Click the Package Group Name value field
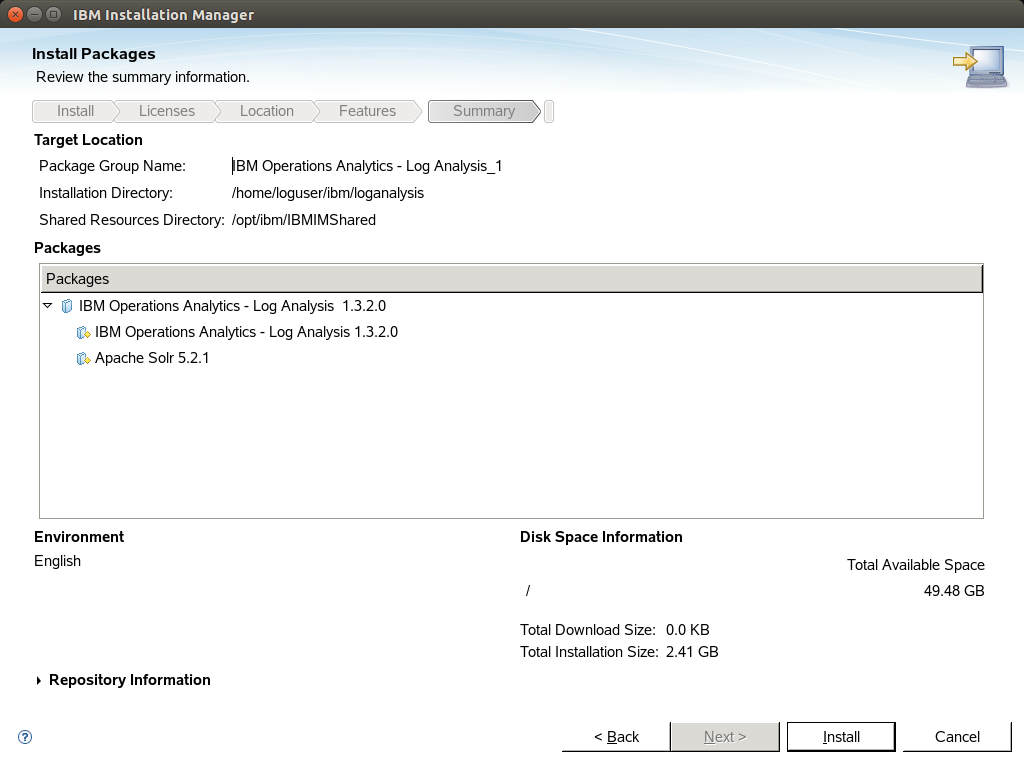1024x768 pixels. coord(367,166)
